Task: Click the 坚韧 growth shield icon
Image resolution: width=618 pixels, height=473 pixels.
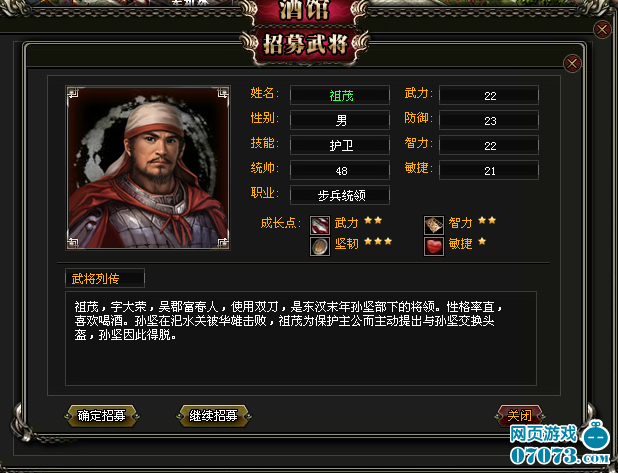Action: point(320,246)
